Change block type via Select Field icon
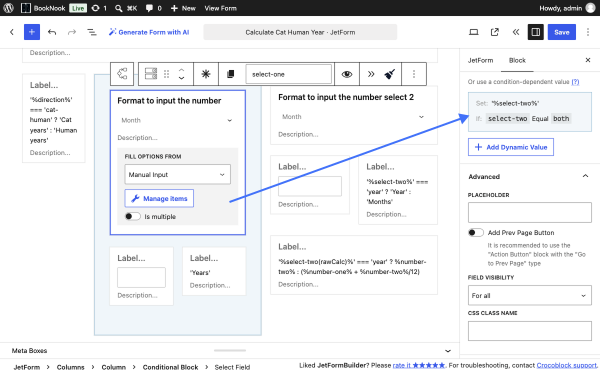The width and height of the screenshot is (600, 375). coord(151,74)
